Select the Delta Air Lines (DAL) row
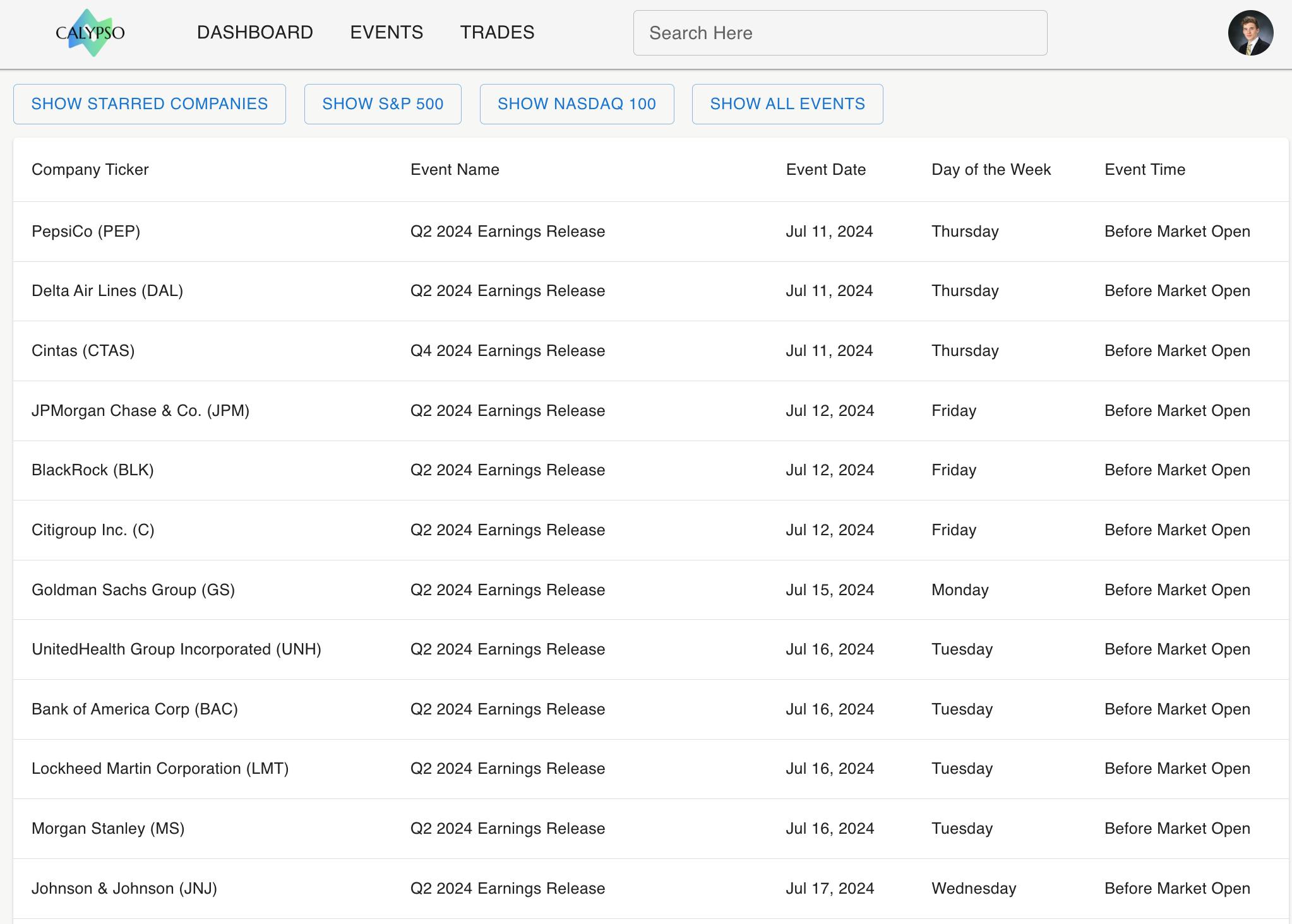 pos(650,291)
